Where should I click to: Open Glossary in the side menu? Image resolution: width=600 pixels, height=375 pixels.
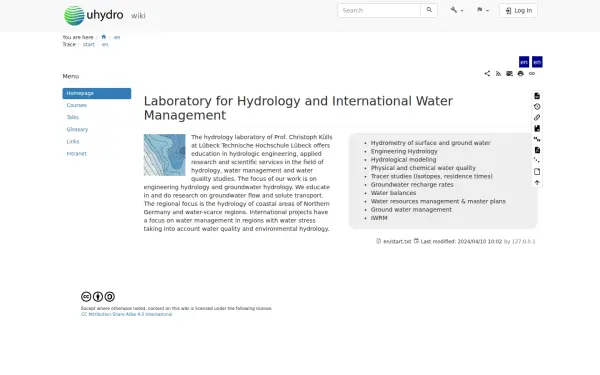pyautogui.click(x=77, y=129)
